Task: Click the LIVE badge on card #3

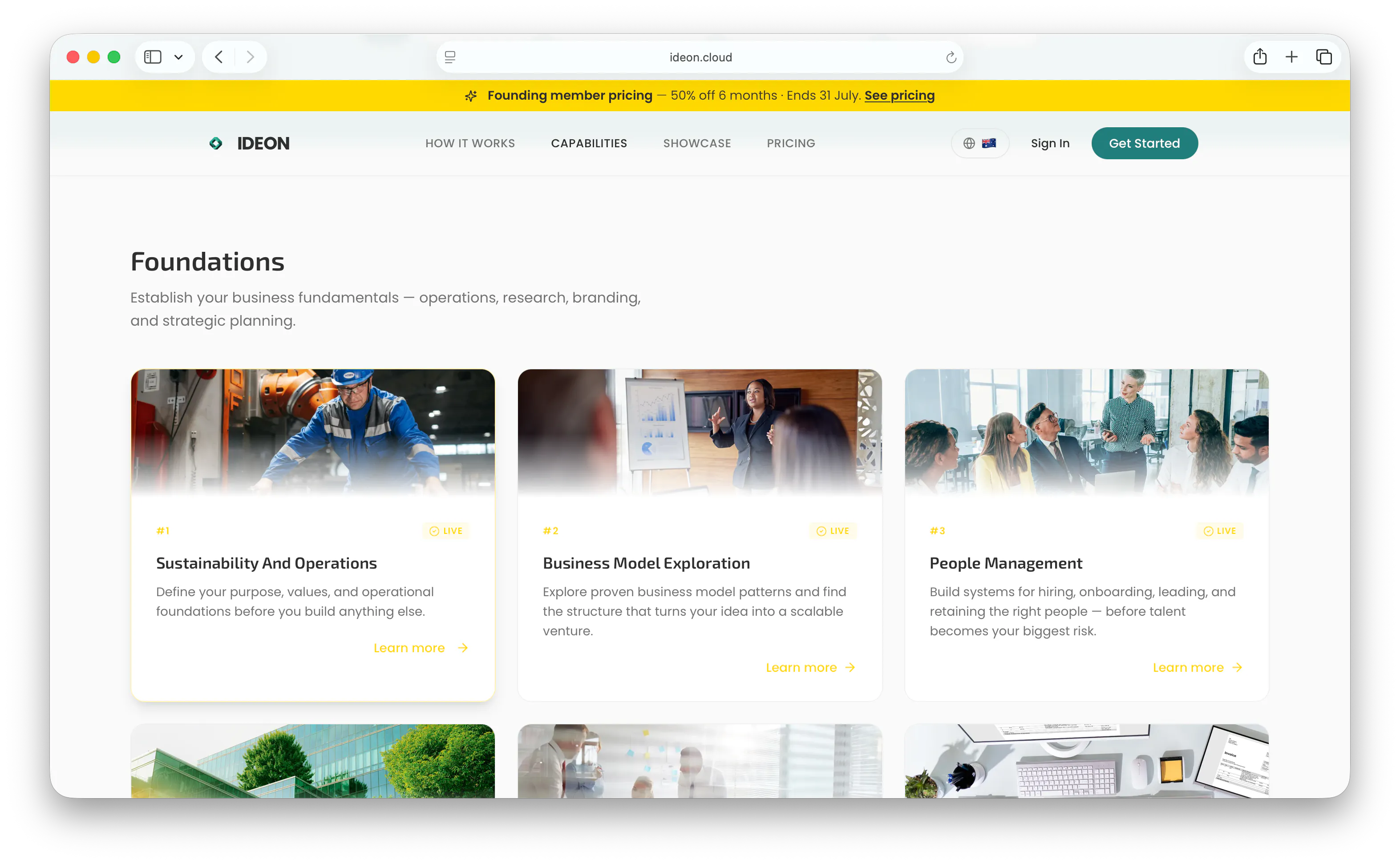Action: click(1220, 531)
